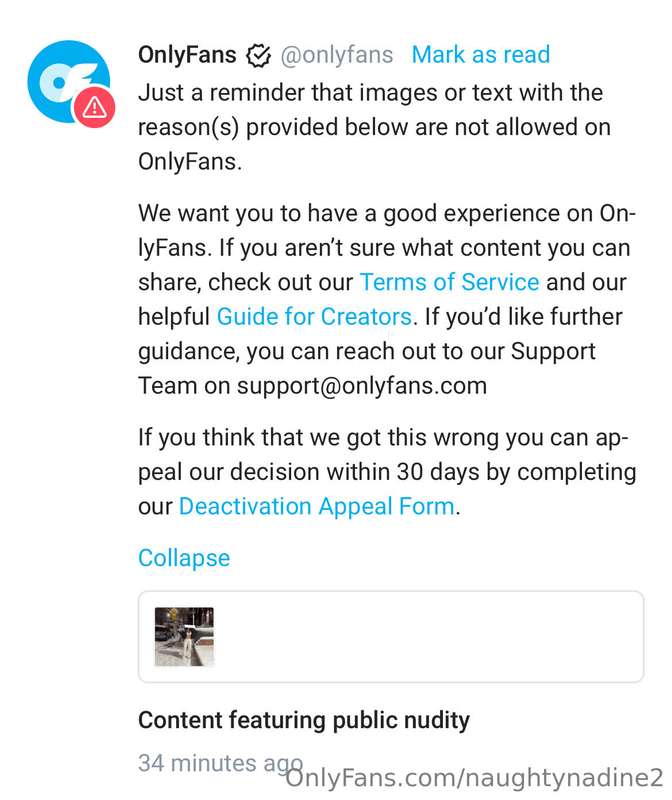672x800 pixels.
Task: Click the OnlyFans profile avatar logo
Action: click(x=68, y=82)
